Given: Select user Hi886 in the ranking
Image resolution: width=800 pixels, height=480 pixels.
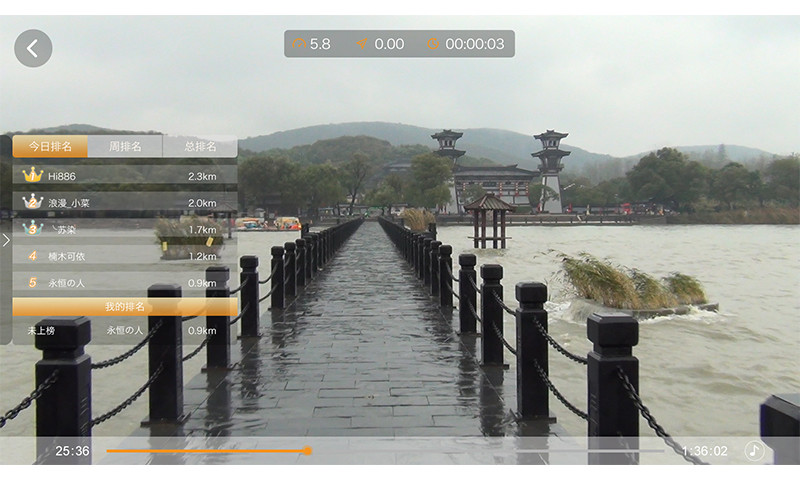Looking at the screenshot, I should (62, 176).
